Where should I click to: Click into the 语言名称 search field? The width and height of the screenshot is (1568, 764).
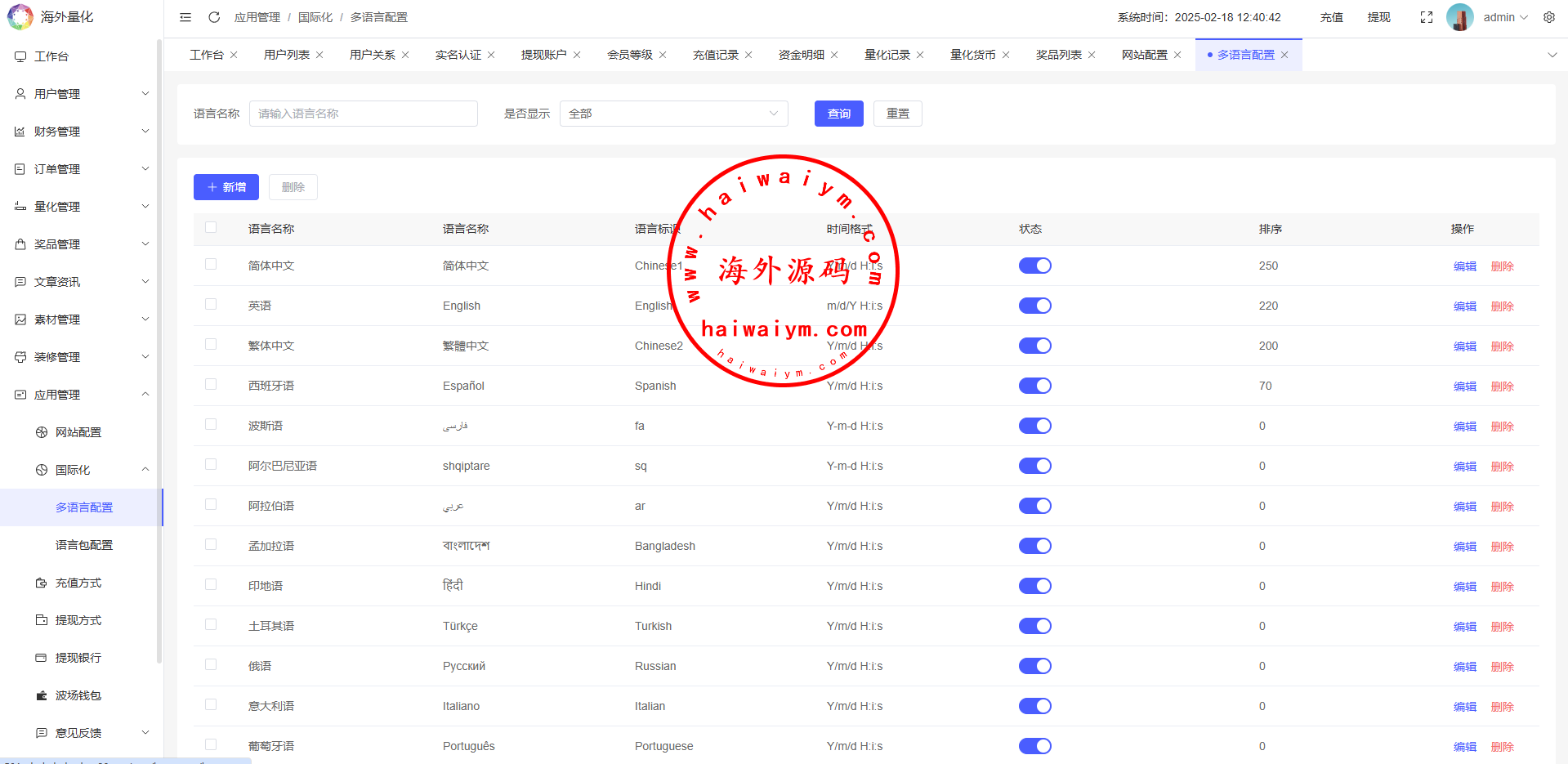363,114
